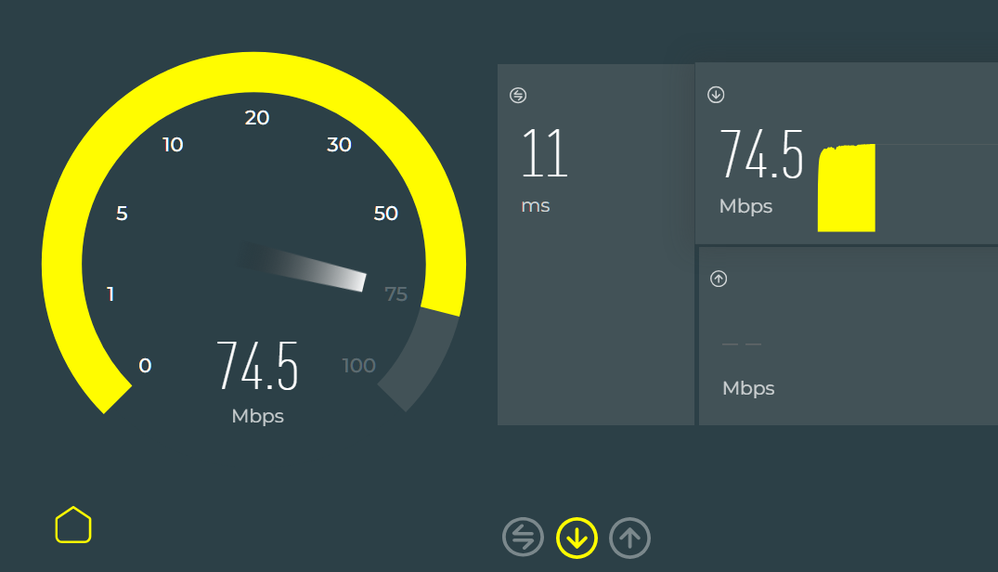Viewport: 998px width, 572px height.
Task: Click the 75 mark on the gauge
Action: tap(396, 294)
